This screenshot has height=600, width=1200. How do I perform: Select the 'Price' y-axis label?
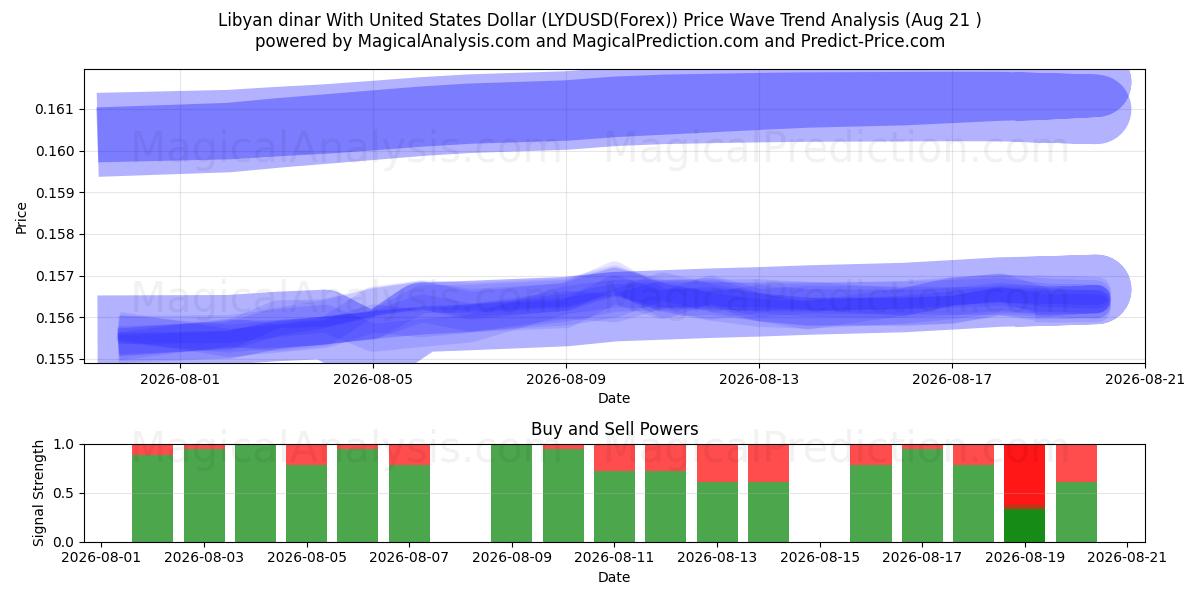(x=22, y=218)
